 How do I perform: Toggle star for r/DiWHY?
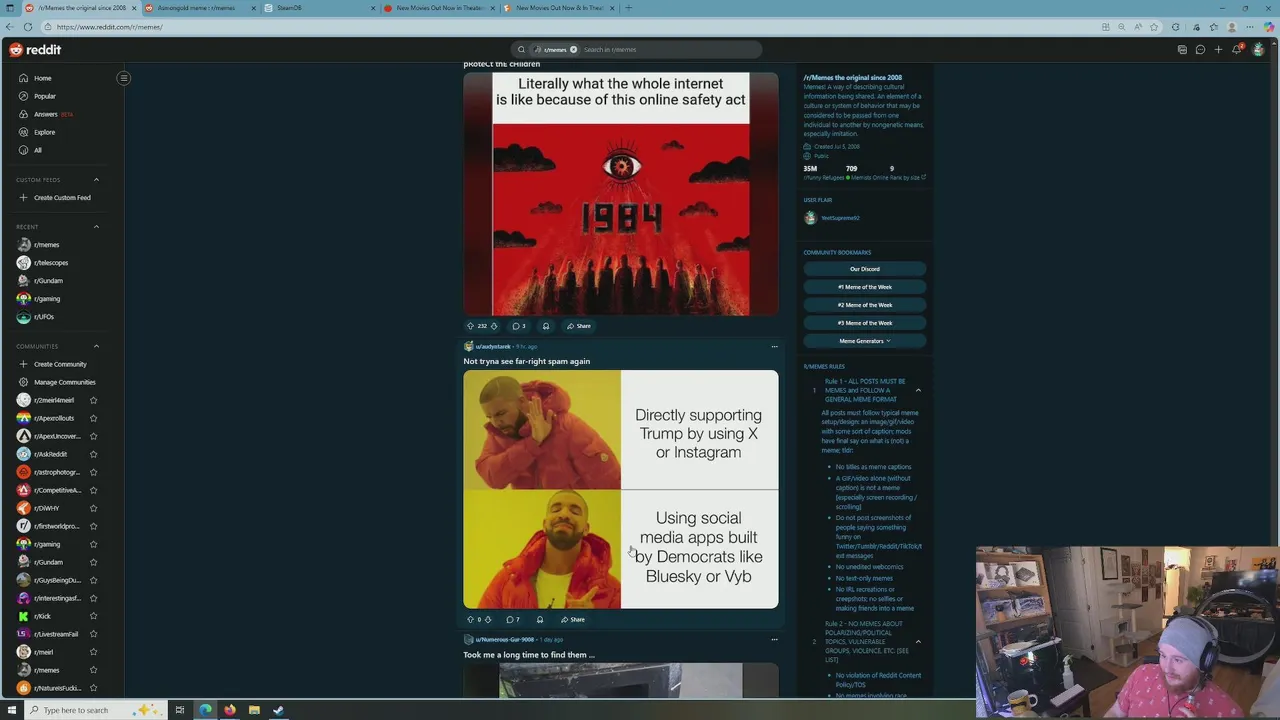93,508
